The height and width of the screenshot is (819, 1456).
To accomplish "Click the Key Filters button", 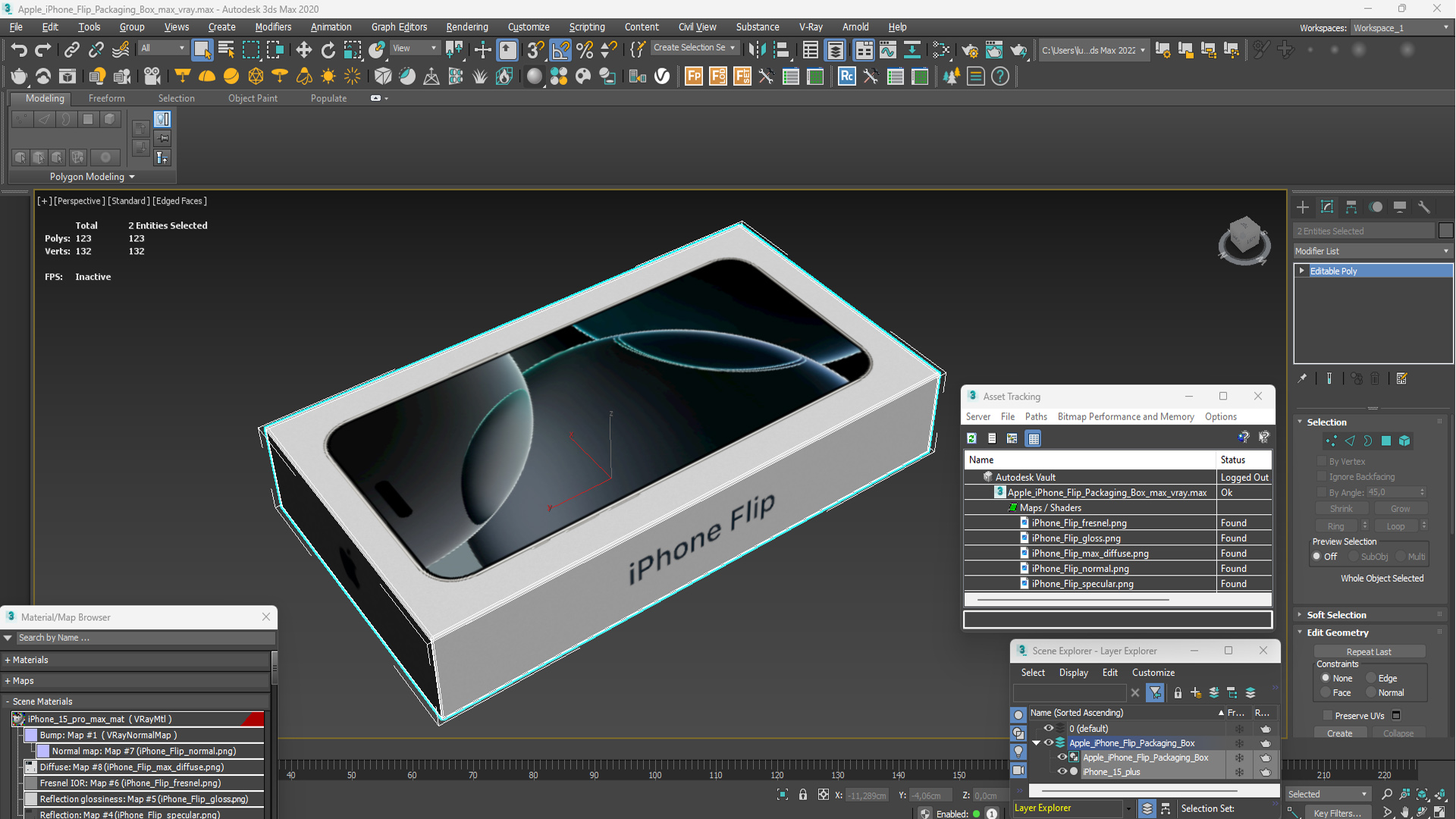I will pos(1337,813).
